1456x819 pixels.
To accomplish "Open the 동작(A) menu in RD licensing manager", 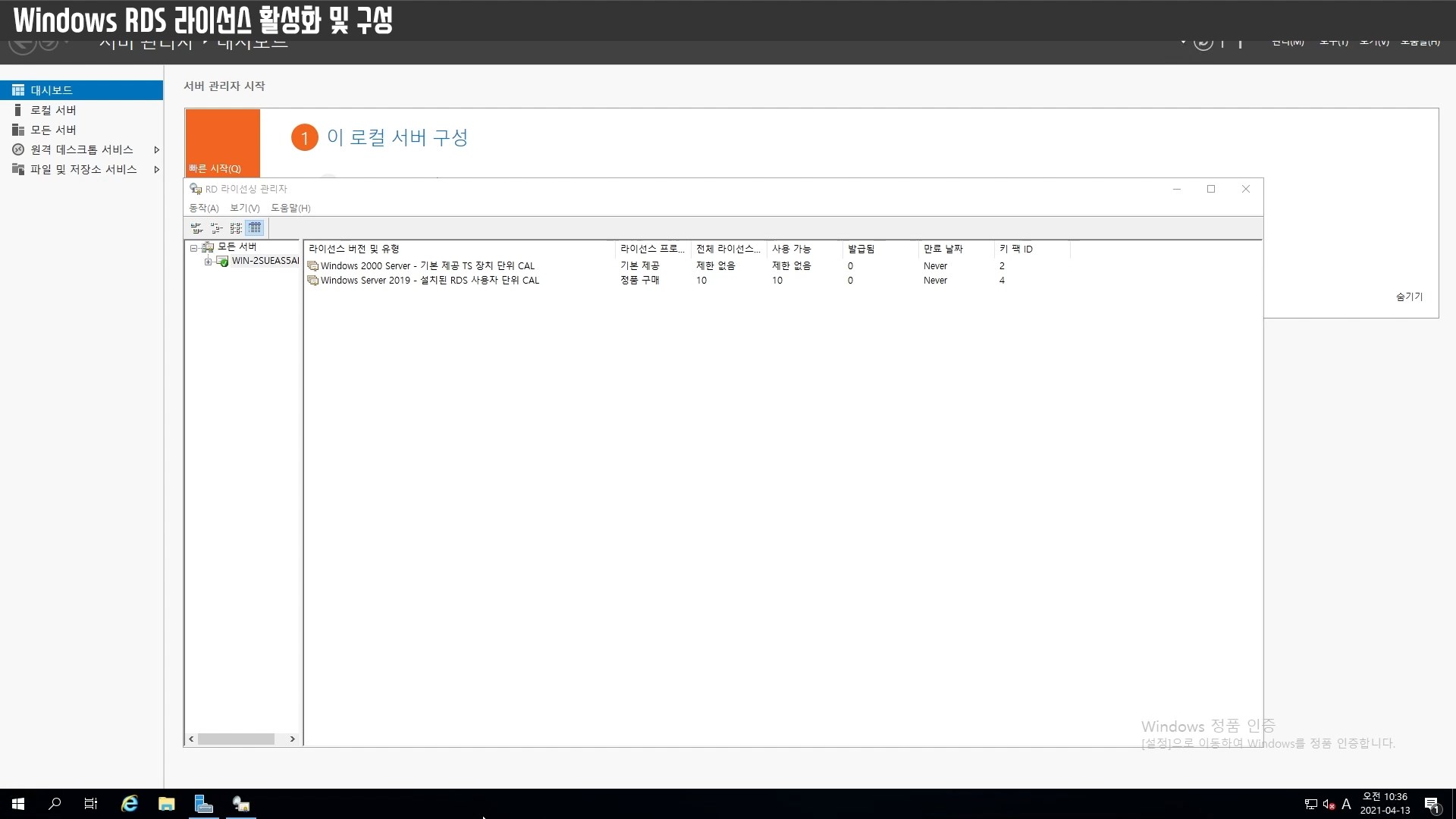I will click(x=203, y=208).
